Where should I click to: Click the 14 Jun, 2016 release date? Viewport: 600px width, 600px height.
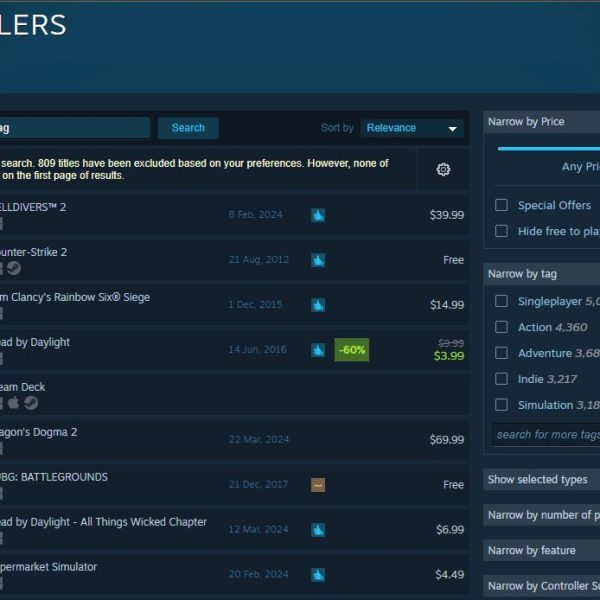[257, 350]
